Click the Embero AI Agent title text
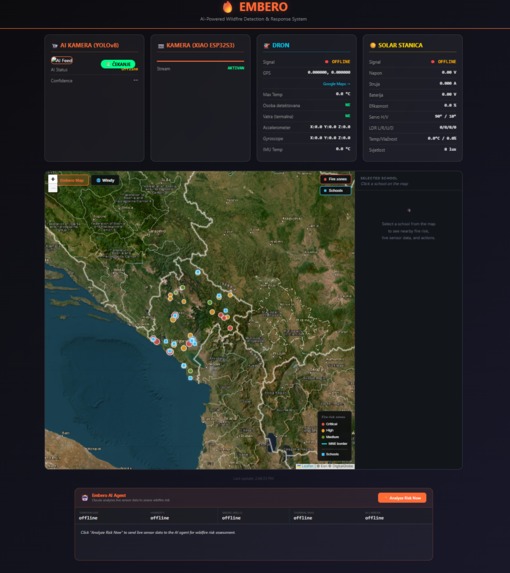This screenshot has width=510, height=573. [109, 495]
